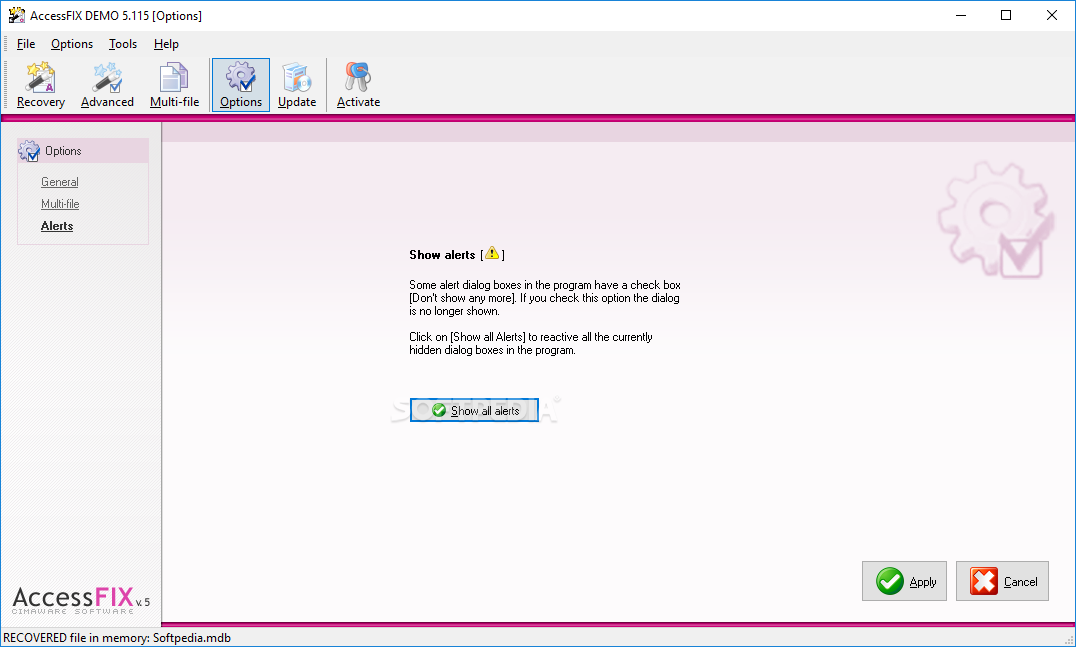Image resolution: width=1076 pixels, height=647 pixels.
Task: Select the Multi-file toolbar icon
Action: [174, 85]
